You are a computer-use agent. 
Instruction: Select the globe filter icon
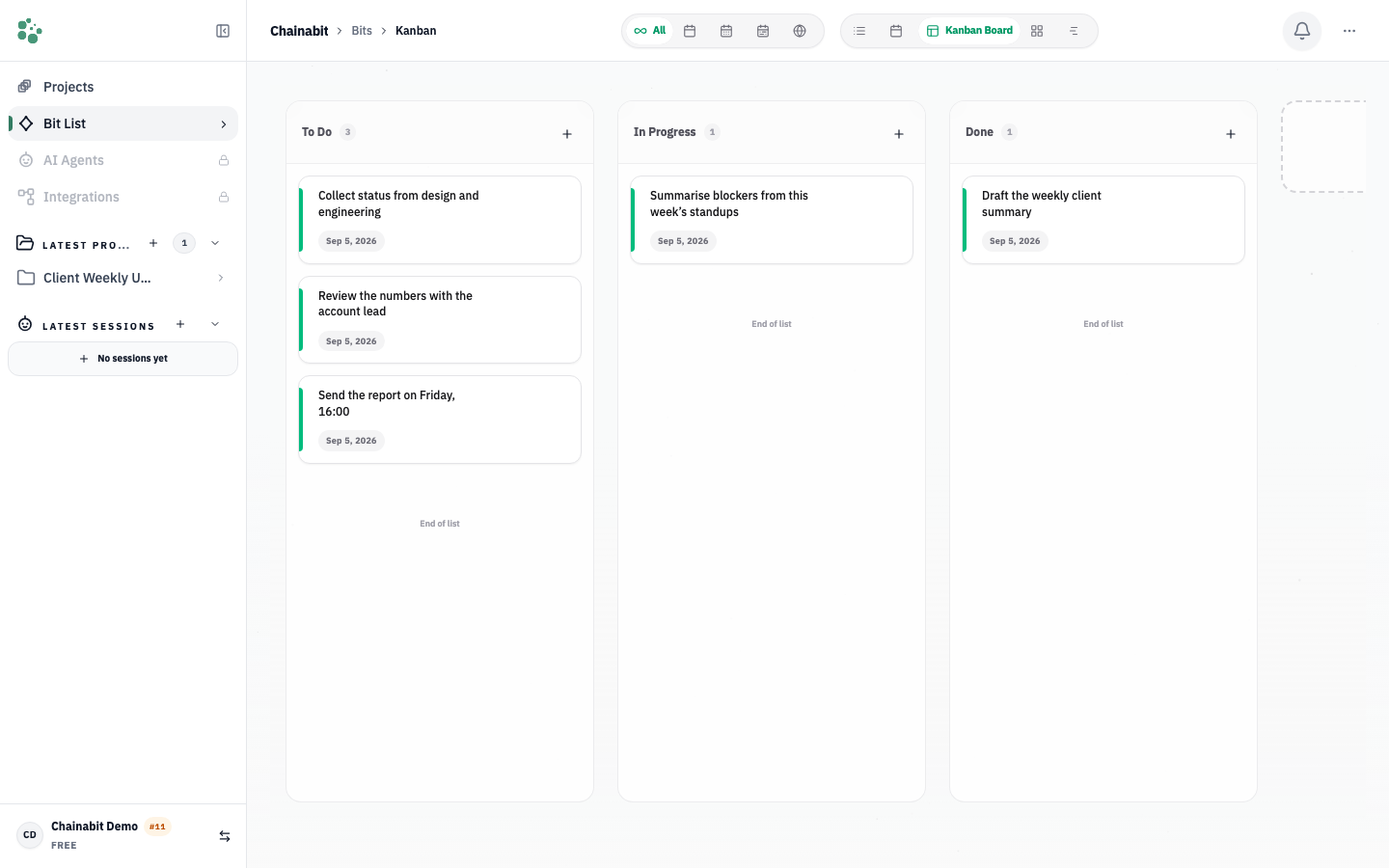tap(800, 31)
